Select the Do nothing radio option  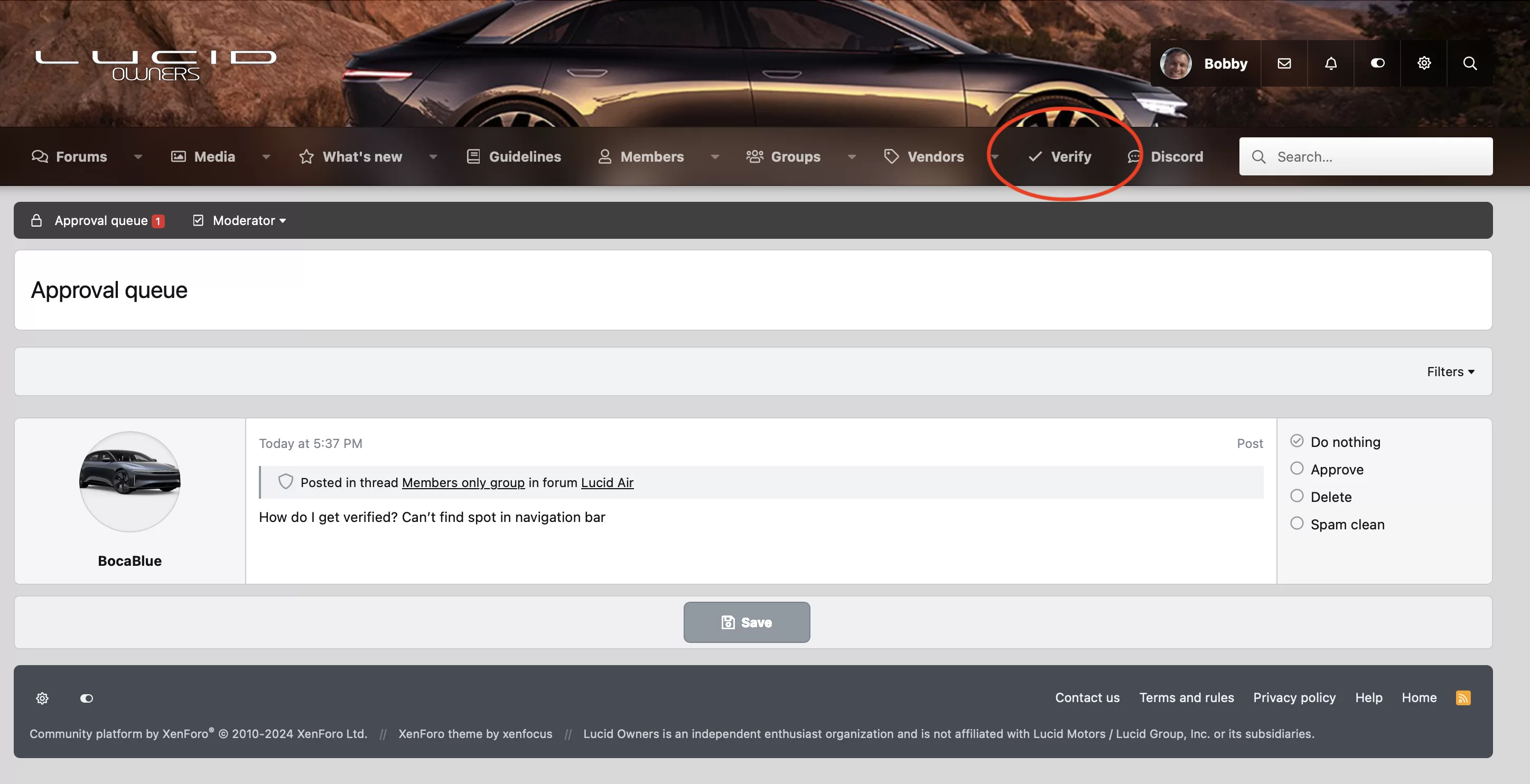[x=1297, y=441]
